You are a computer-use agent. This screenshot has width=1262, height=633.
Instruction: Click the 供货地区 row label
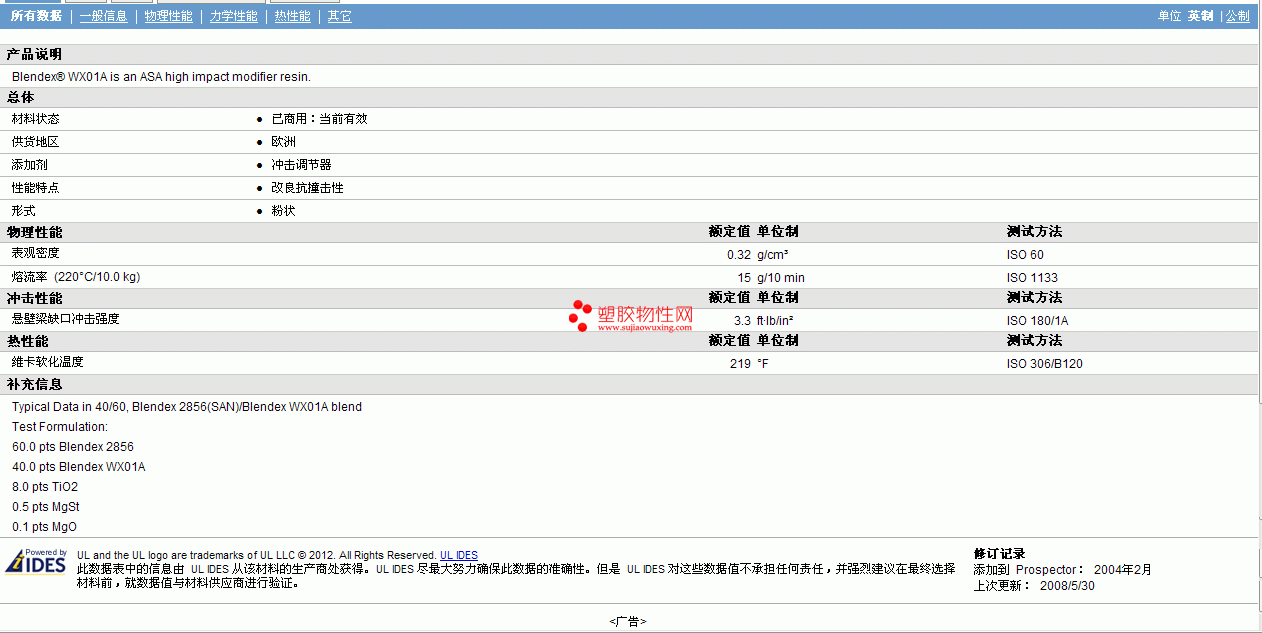(35, 142)
